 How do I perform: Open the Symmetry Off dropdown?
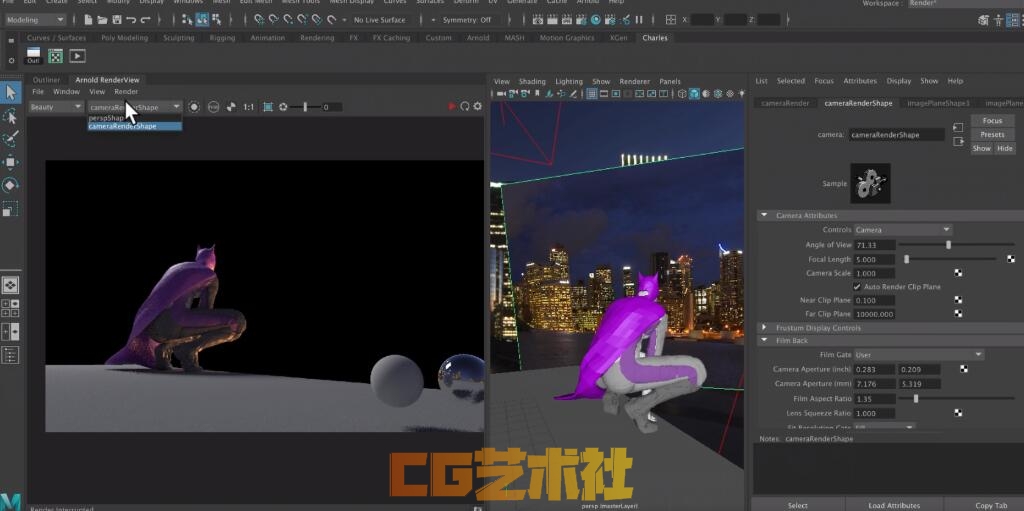pos(466,20)
